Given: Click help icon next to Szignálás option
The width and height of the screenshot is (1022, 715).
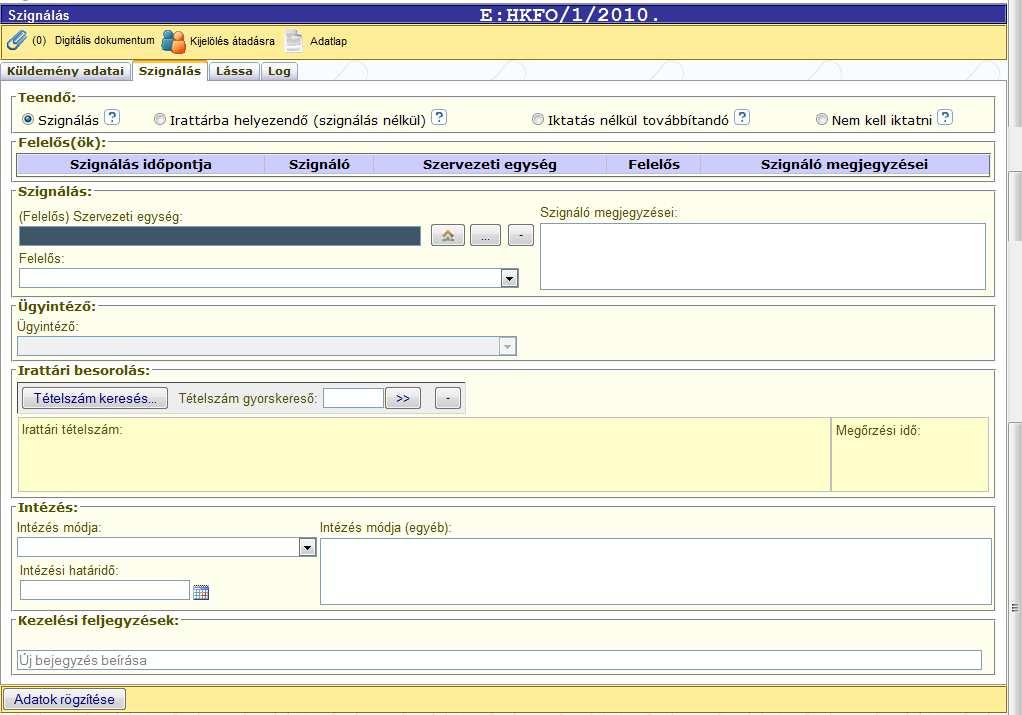Looking at the screenshot, I should tap(113, 117).
